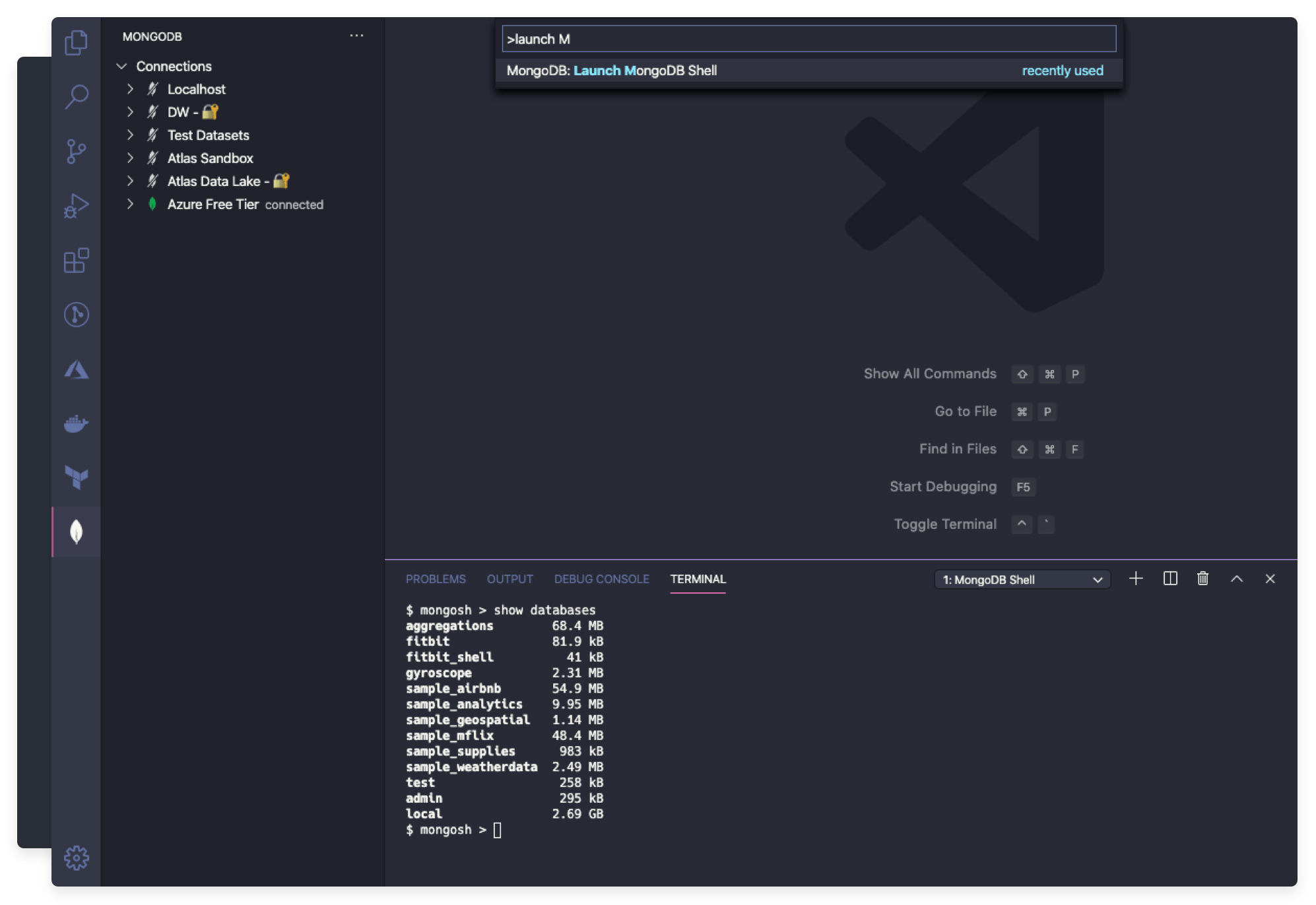Image resolution: width=1316 pixels, height=905 pixels.
Task: Open the Extensions view icon
Action: pyautogui.click(x=77, y=261)
